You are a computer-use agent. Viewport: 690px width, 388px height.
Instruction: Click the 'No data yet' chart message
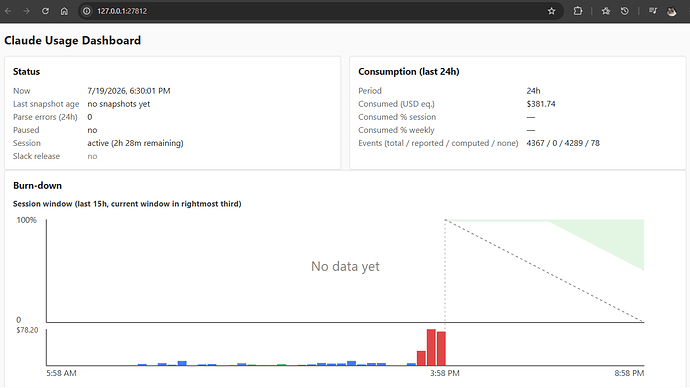tap(345, 266)
